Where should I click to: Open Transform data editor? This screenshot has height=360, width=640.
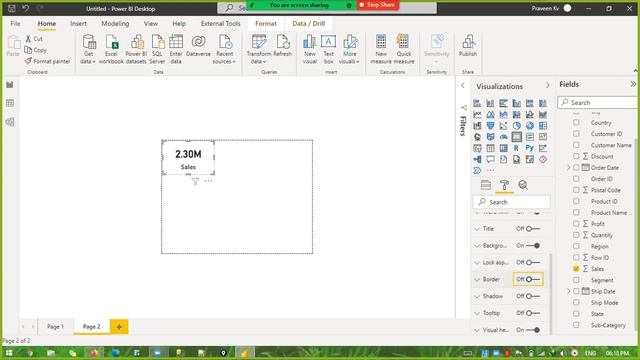click(x=259, y=49)
